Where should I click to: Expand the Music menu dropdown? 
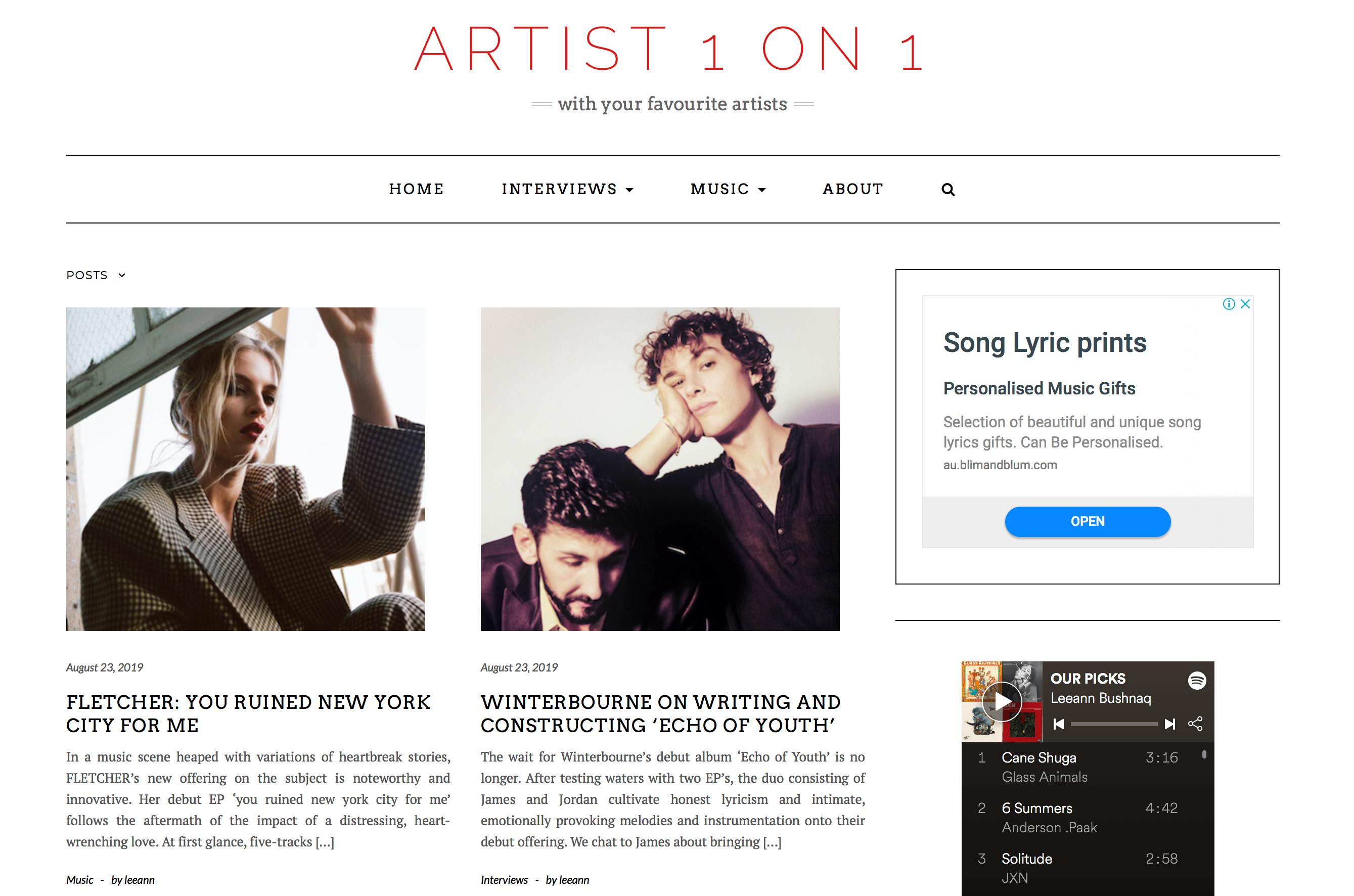pos(729,189)
